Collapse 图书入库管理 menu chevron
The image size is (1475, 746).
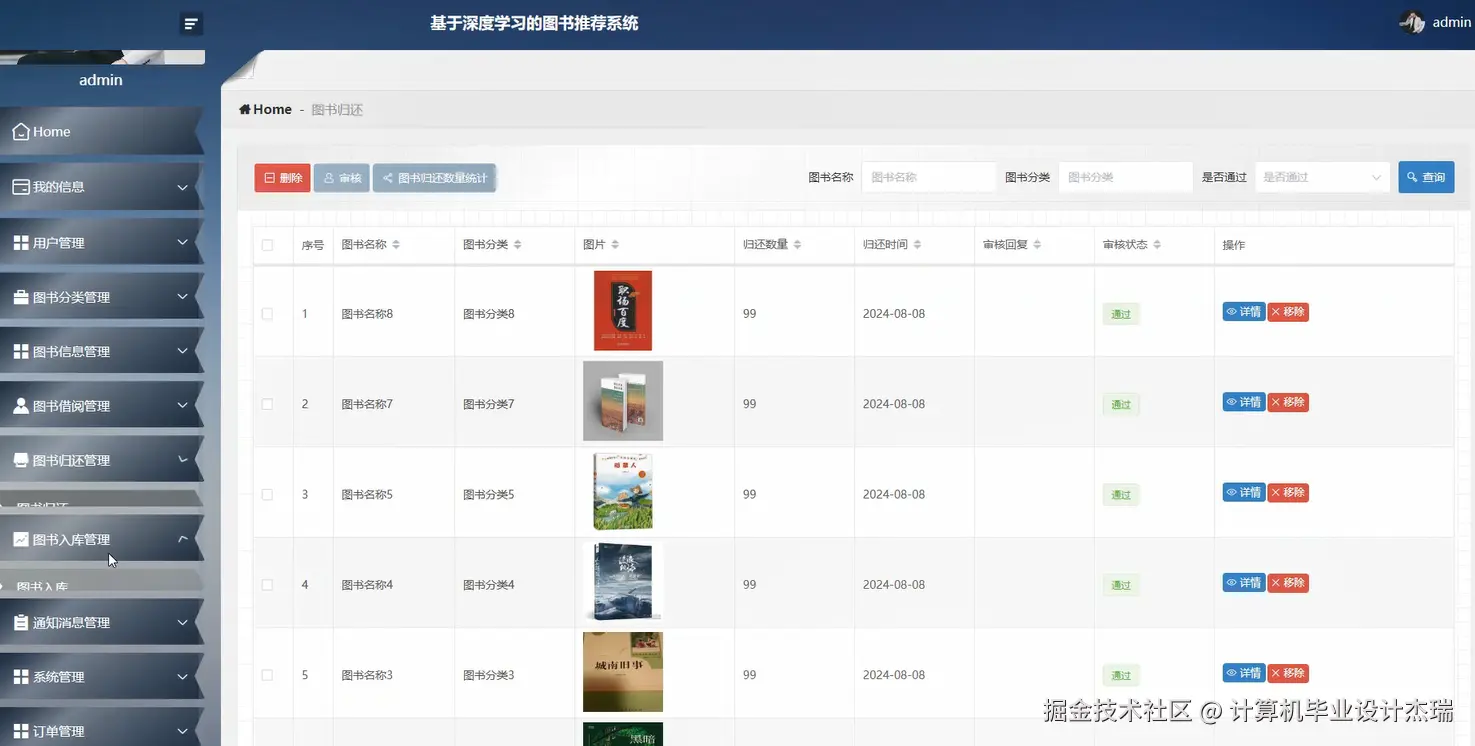pyautogui.click(x=182, y=539)
